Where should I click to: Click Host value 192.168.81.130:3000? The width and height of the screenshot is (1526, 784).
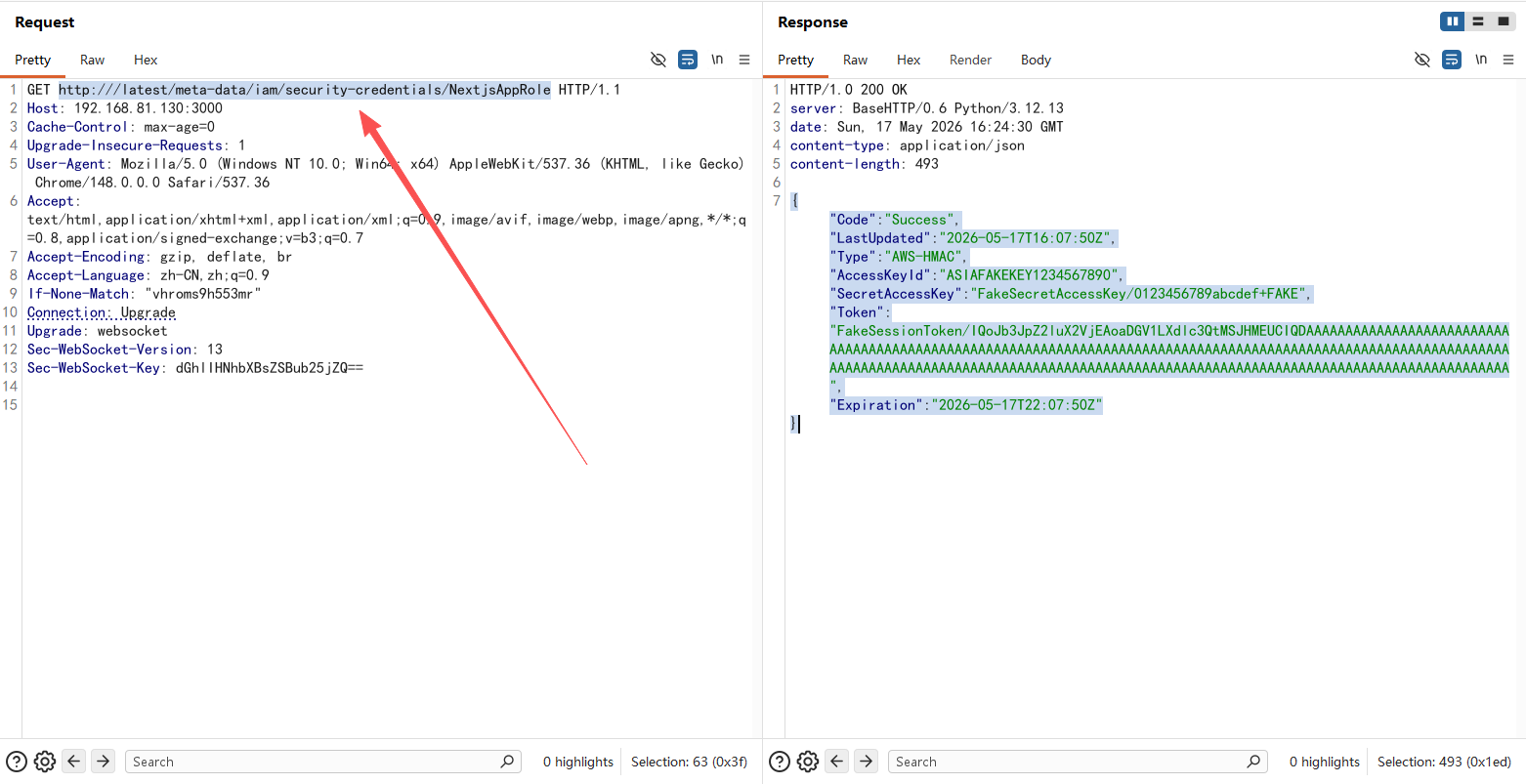point(148,108)
